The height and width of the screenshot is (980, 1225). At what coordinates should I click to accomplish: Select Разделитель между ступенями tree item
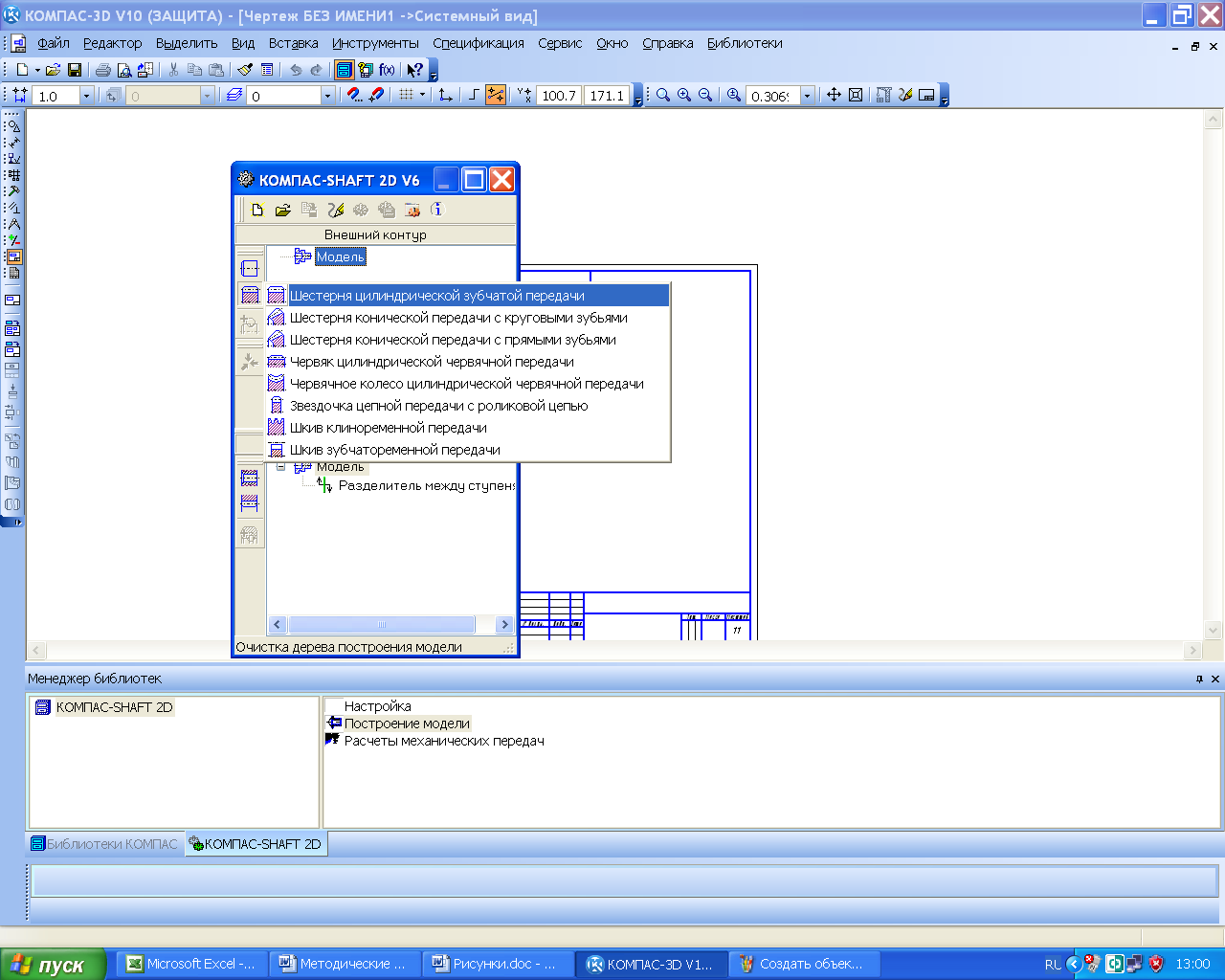click(427, 486)
